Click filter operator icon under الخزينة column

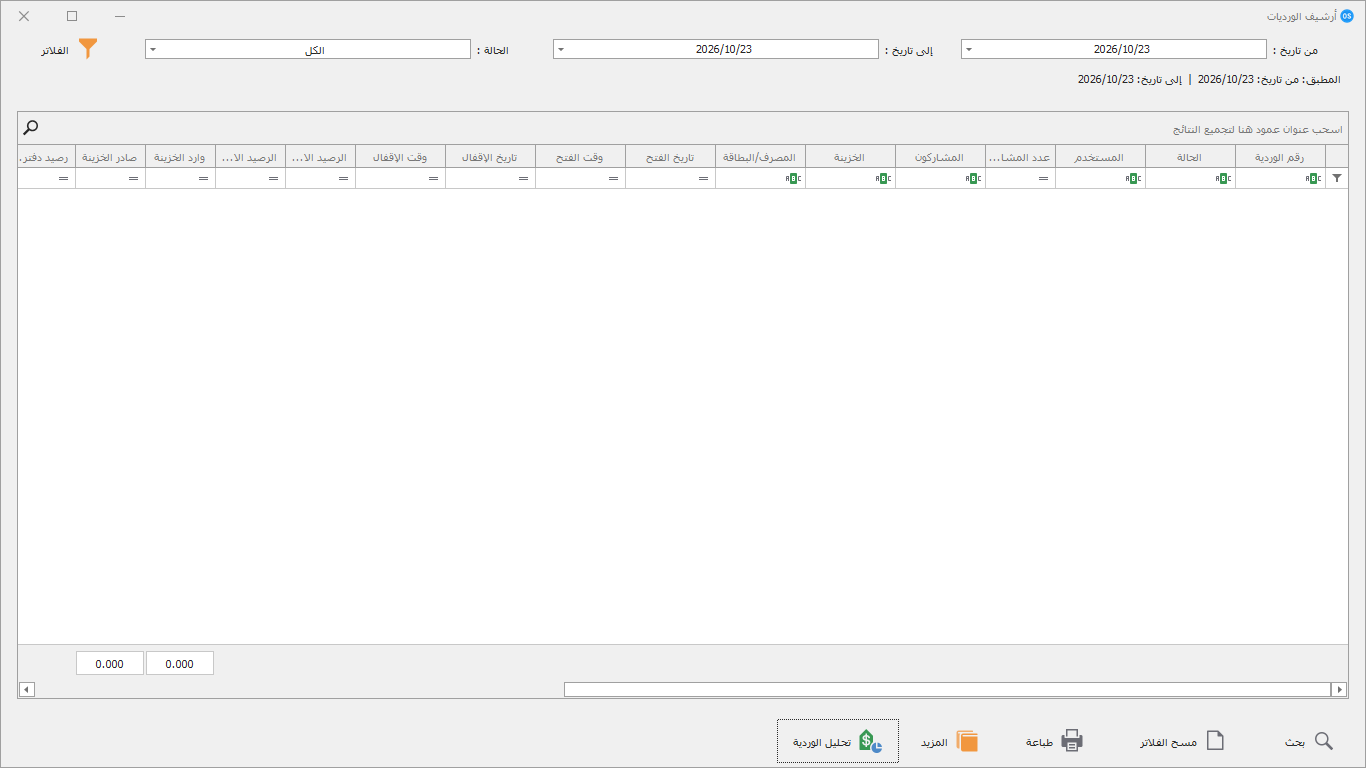point(884,178)
